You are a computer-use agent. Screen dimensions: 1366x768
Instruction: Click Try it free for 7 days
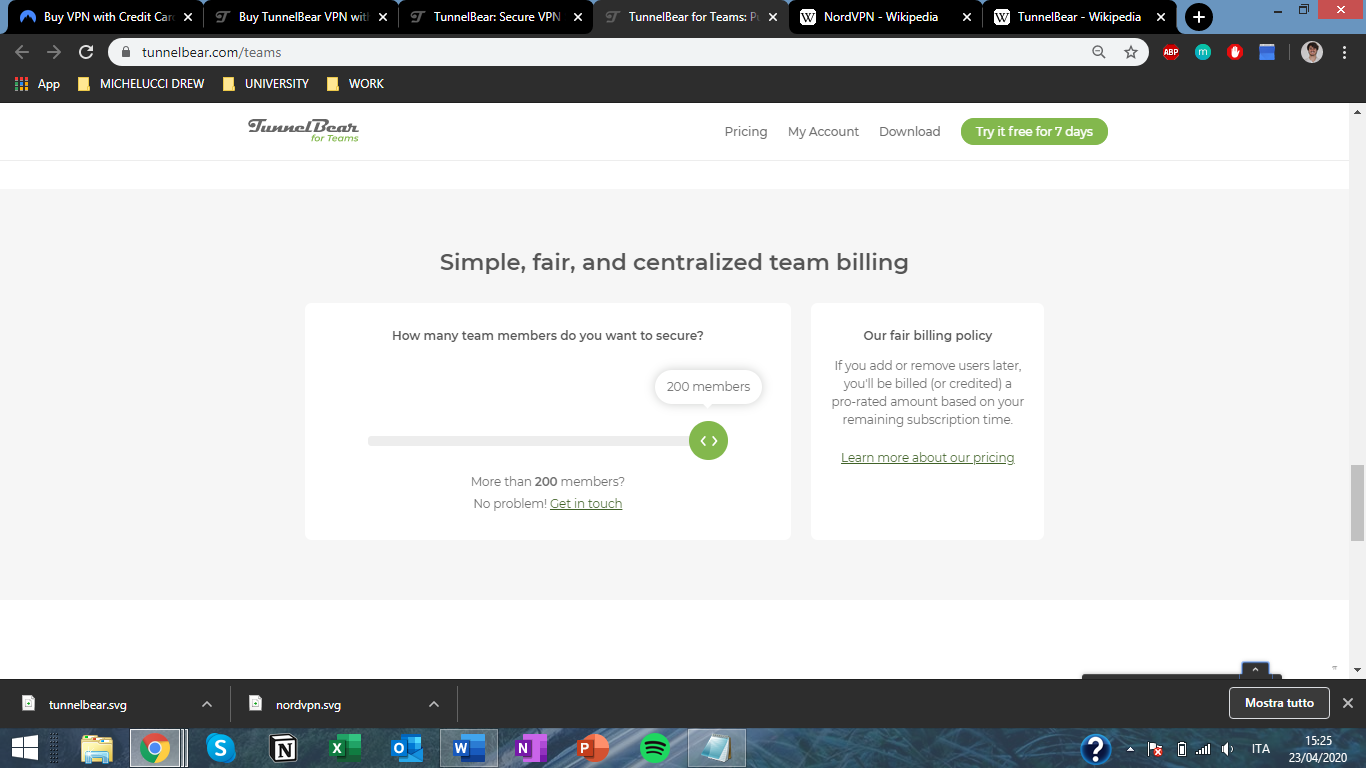(1034, 132)
